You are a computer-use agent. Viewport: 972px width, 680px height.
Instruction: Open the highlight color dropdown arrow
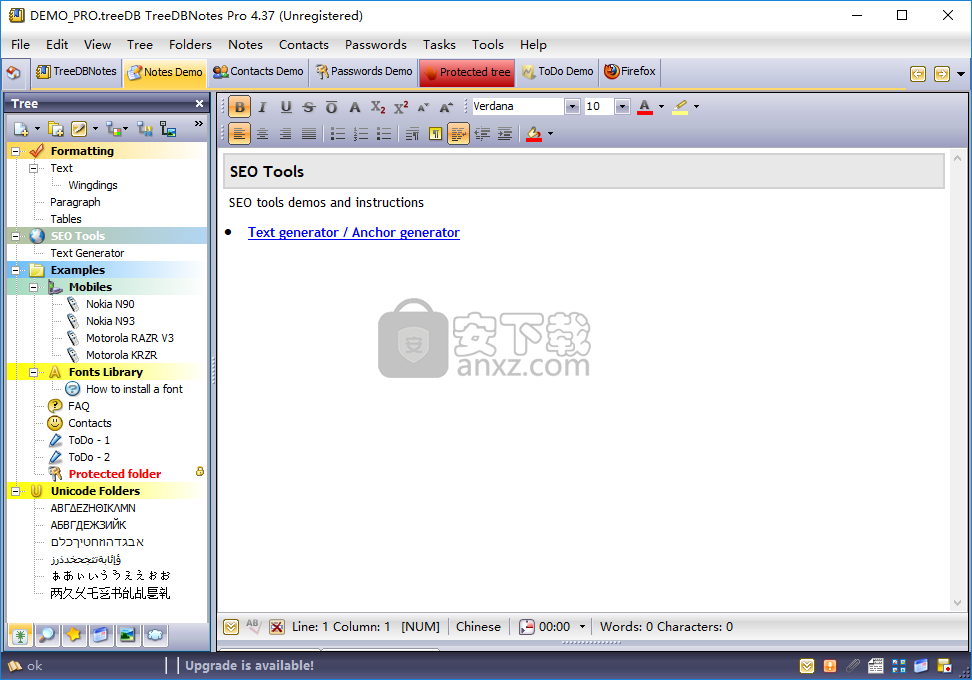pyautogui.click(x=696, y=107)
